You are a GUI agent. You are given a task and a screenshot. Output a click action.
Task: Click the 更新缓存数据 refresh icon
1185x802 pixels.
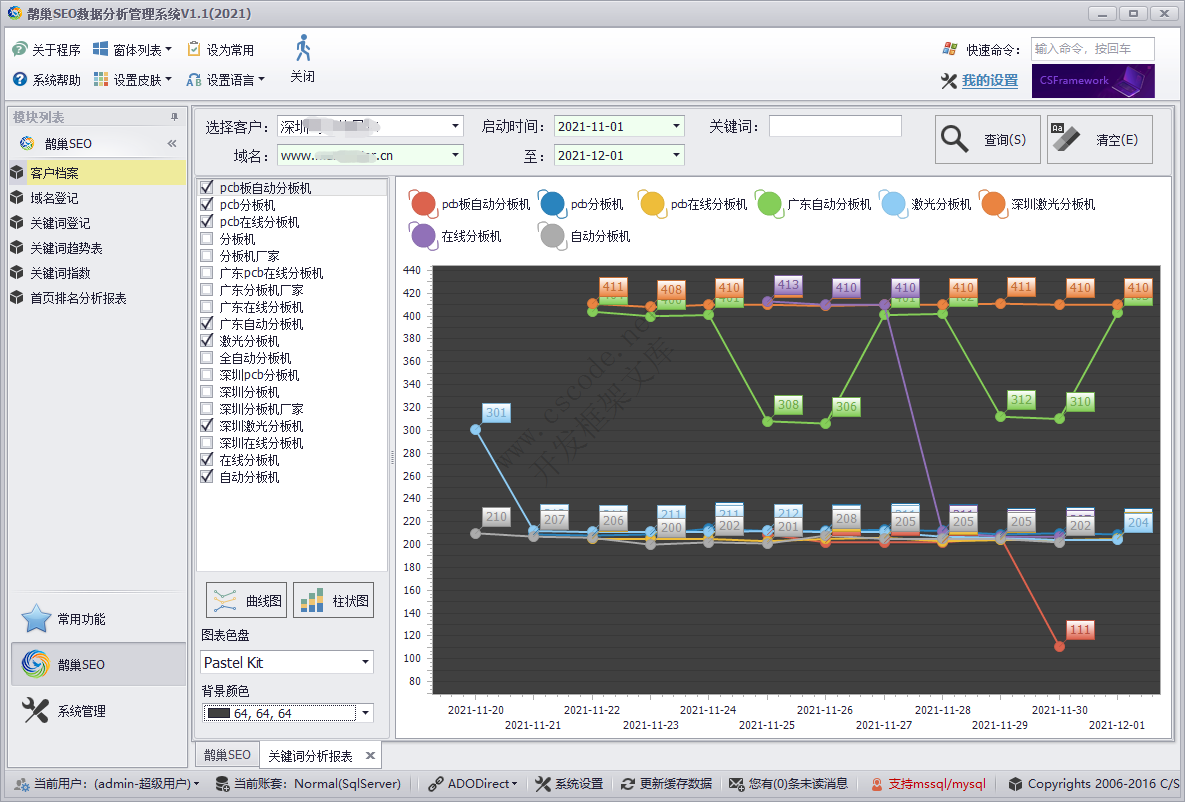click(627, 784)
